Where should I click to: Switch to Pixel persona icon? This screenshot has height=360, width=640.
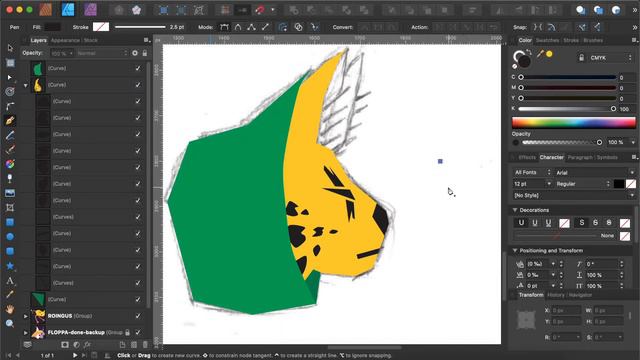(x=91, y=9)
